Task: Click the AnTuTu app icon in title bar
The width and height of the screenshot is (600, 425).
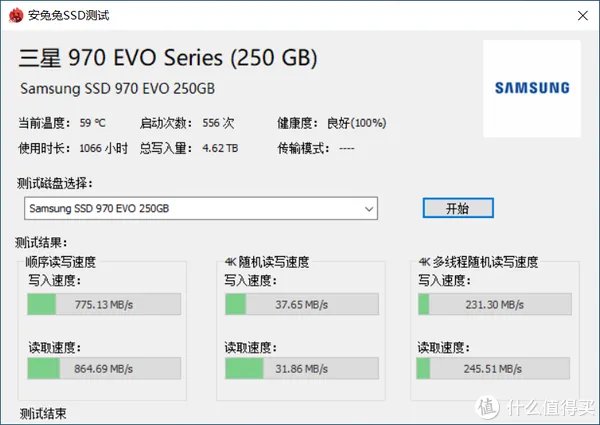Action: (11, 14)
